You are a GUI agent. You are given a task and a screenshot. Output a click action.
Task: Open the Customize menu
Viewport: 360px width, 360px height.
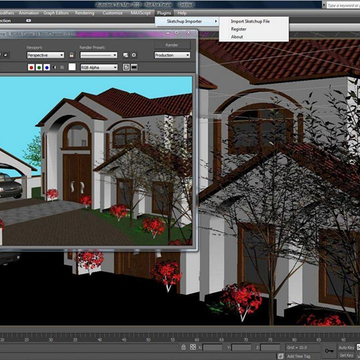click(x=112, y=13)
